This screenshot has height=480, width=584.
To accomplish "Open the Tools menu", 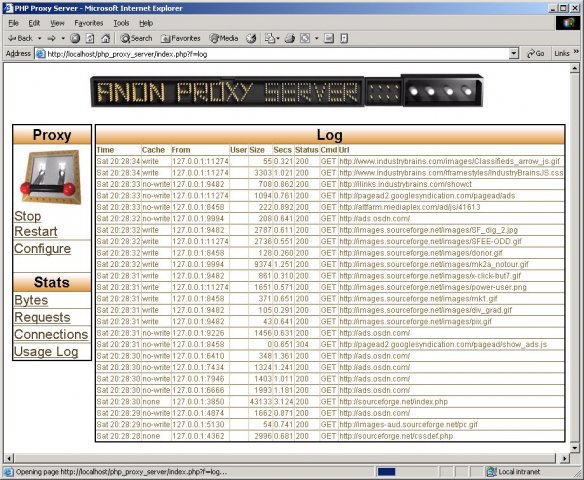I will coord(121,23).
